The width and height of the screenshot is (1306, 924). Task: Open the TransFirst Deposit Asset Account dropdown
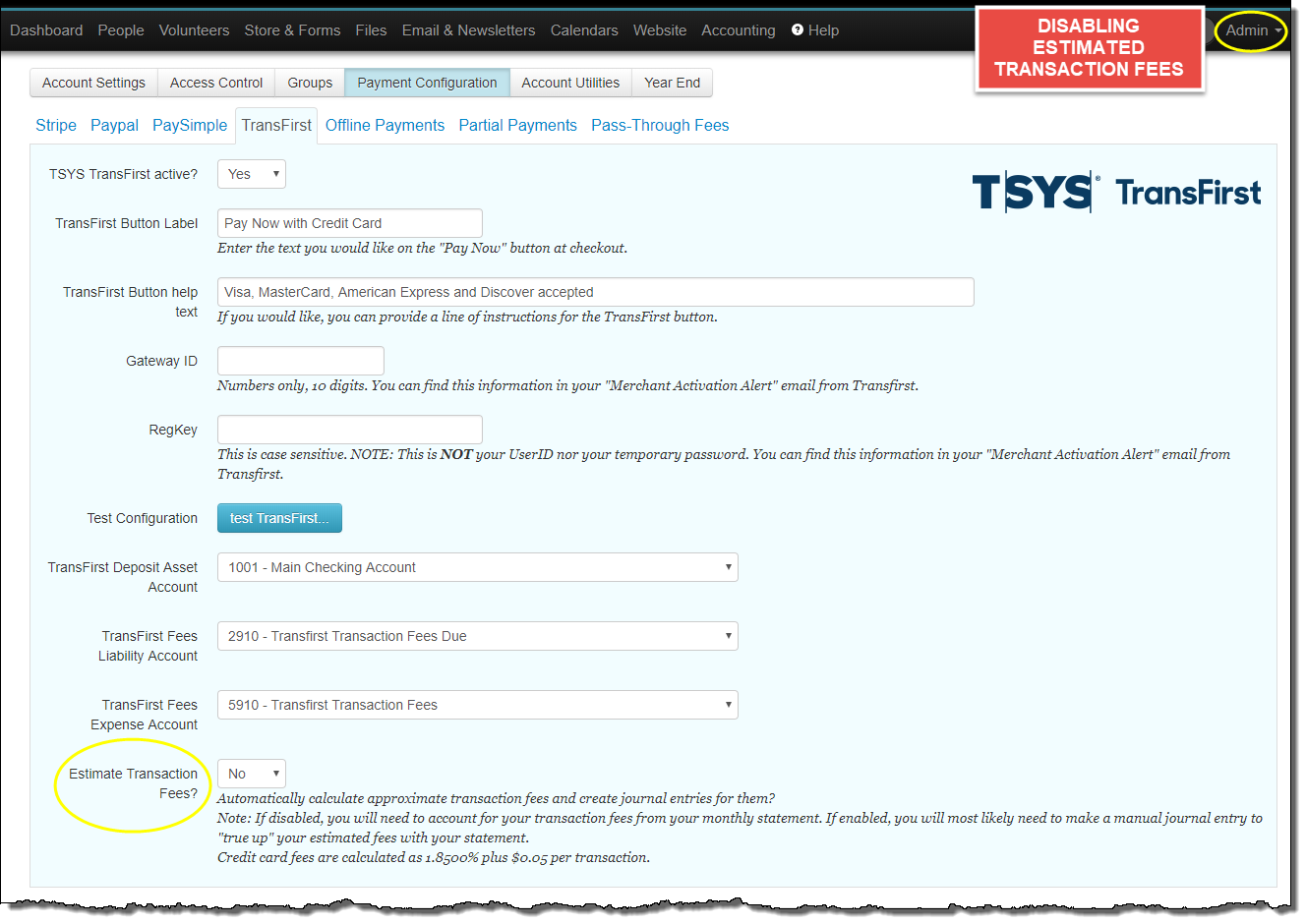click(x=478, y=567)
